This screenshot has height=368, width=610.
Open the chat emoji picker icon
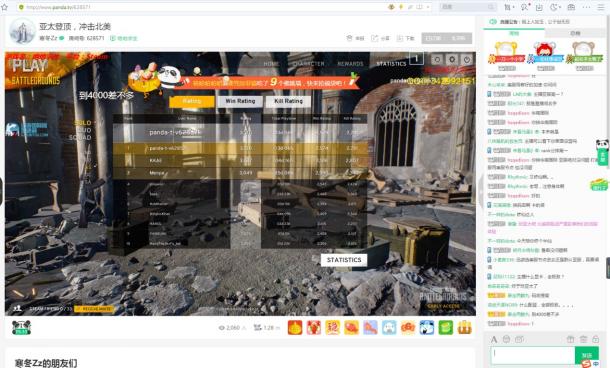506,339
